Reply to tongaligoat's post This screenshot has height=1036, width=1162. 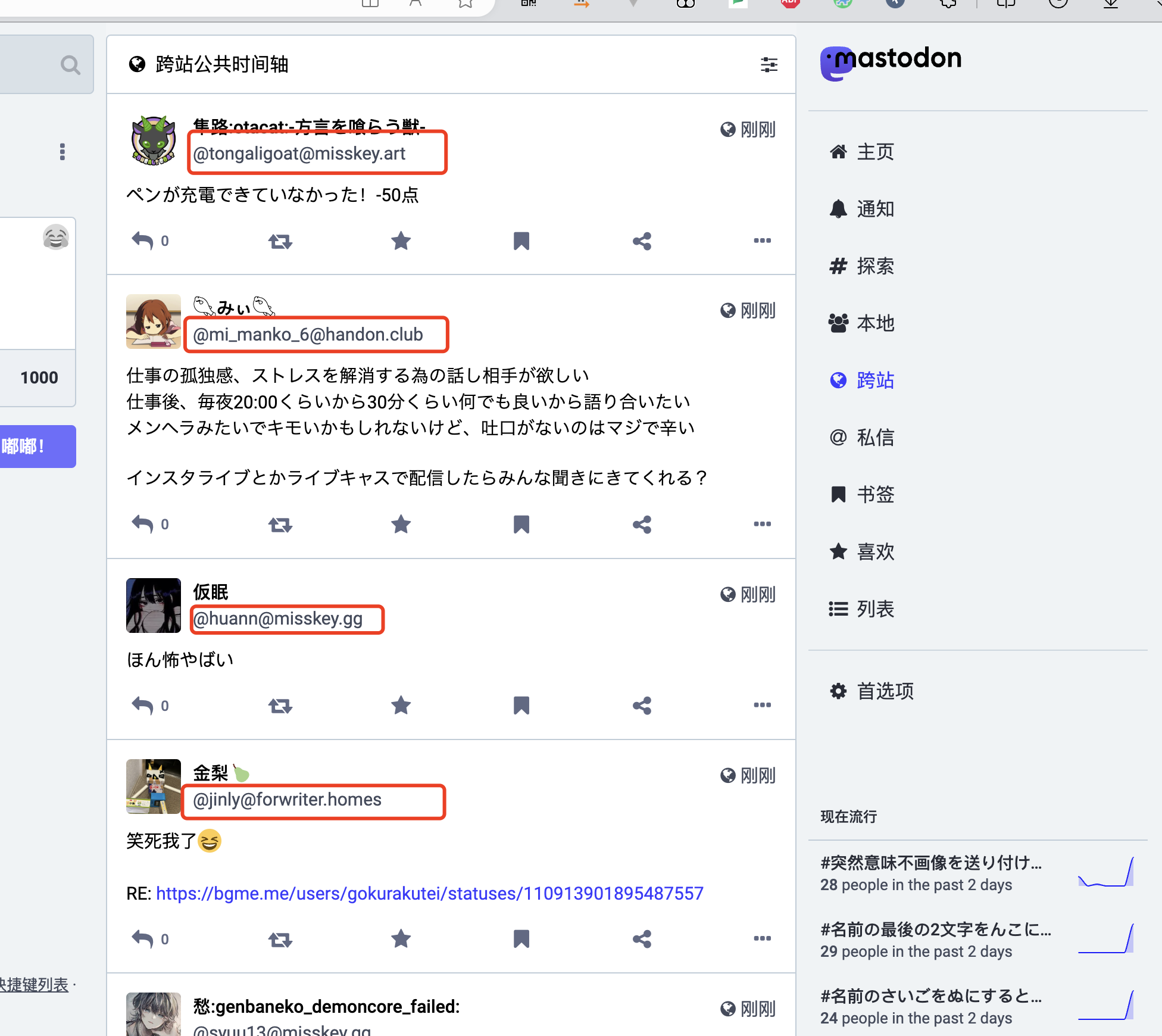click(x=142, y=241)
